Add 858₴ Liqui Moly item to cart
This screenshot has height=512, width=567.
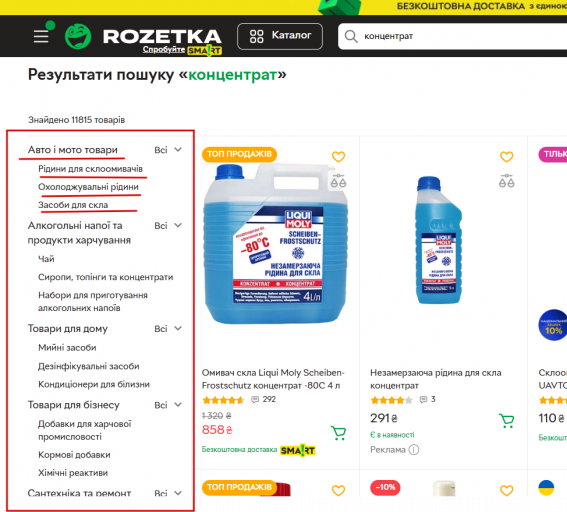(338, 433)
